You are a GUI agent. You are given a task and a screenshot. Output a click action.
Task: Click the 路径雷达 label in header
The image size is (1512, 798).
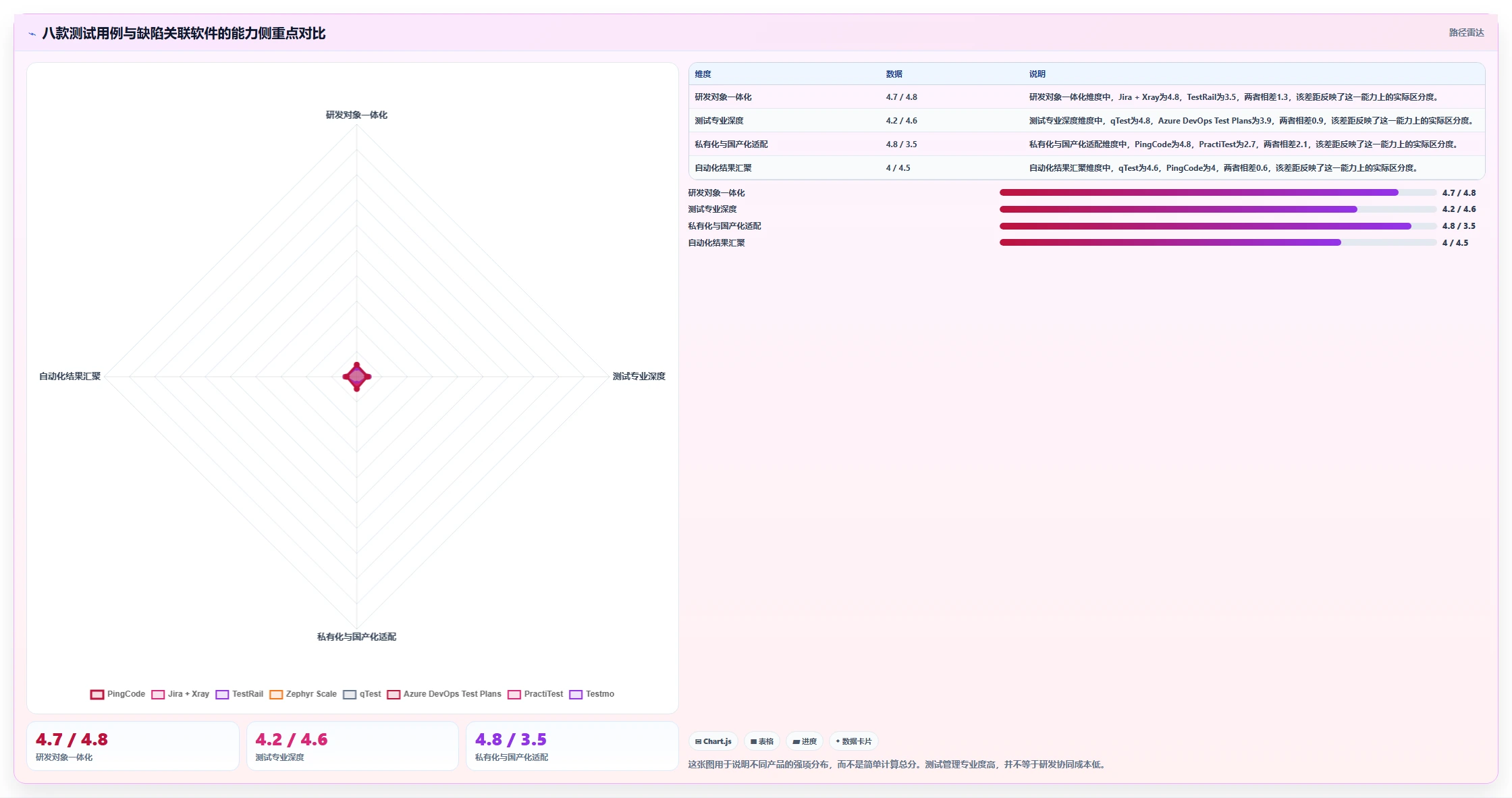(1466, 32)
